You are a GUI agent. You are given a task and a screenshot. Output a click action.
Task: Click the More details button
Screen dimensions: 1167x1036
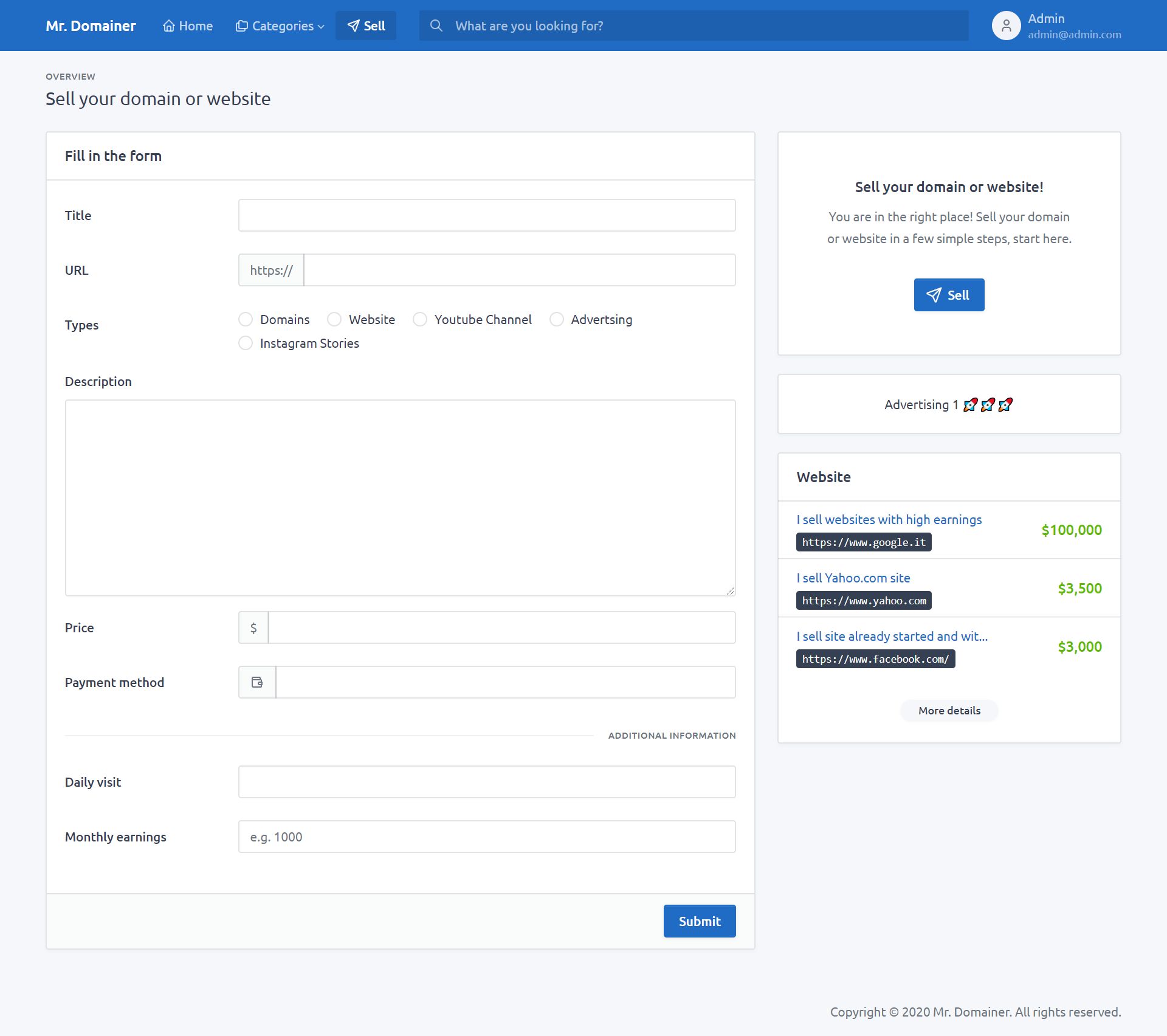[949, 710]
